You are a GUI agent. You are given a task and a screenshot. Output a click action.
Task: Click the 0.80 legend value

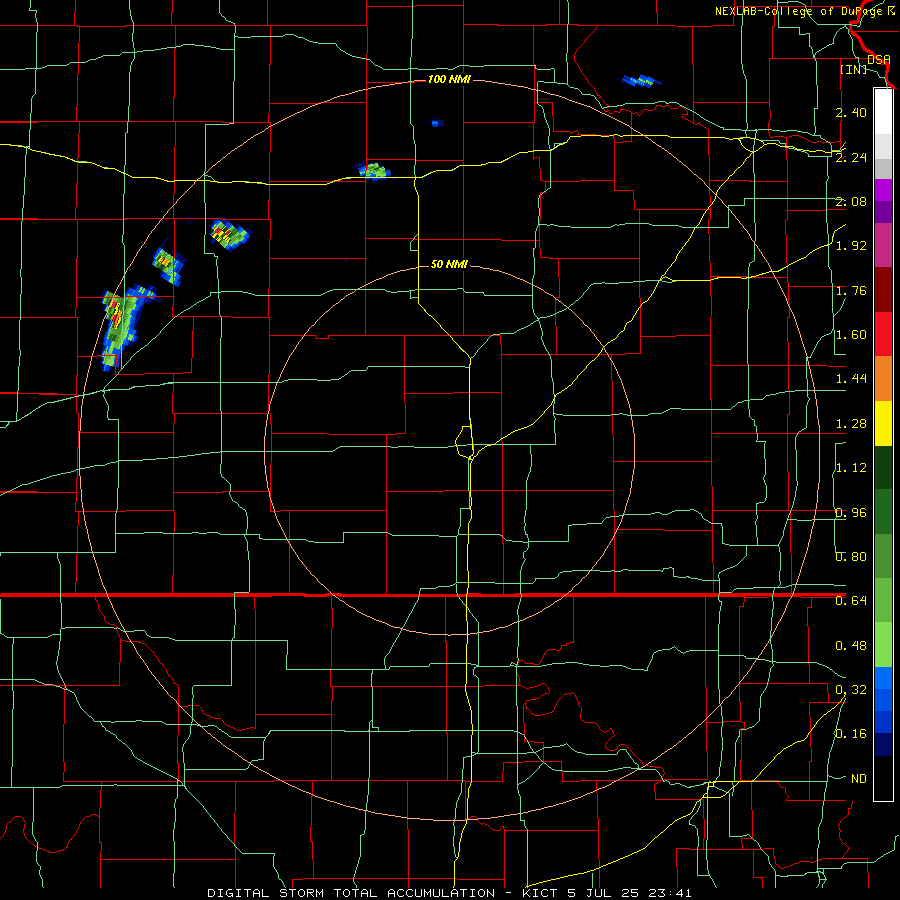pyautogui.click(x=851, y=557)
